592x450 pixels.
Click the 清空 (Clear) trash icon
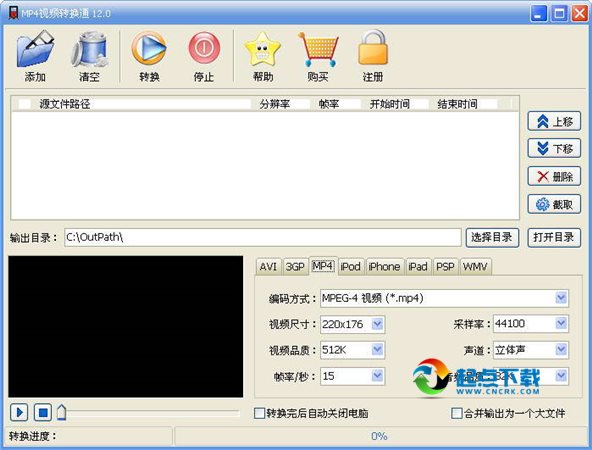pyautogui.click(x=90, y=49)
